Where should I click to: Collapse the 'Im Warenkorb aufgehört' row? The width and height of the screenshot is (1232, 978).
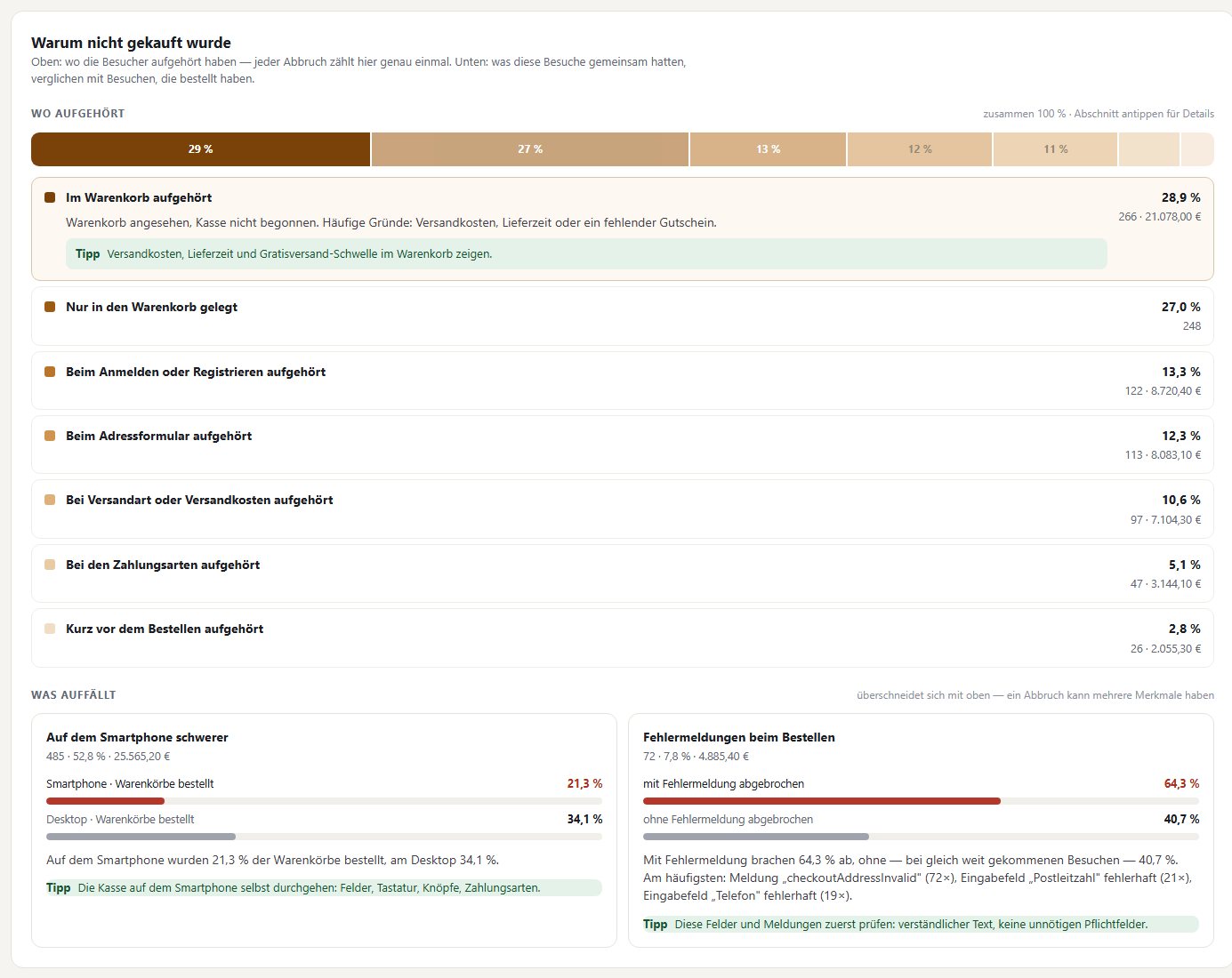pos(623,229)
